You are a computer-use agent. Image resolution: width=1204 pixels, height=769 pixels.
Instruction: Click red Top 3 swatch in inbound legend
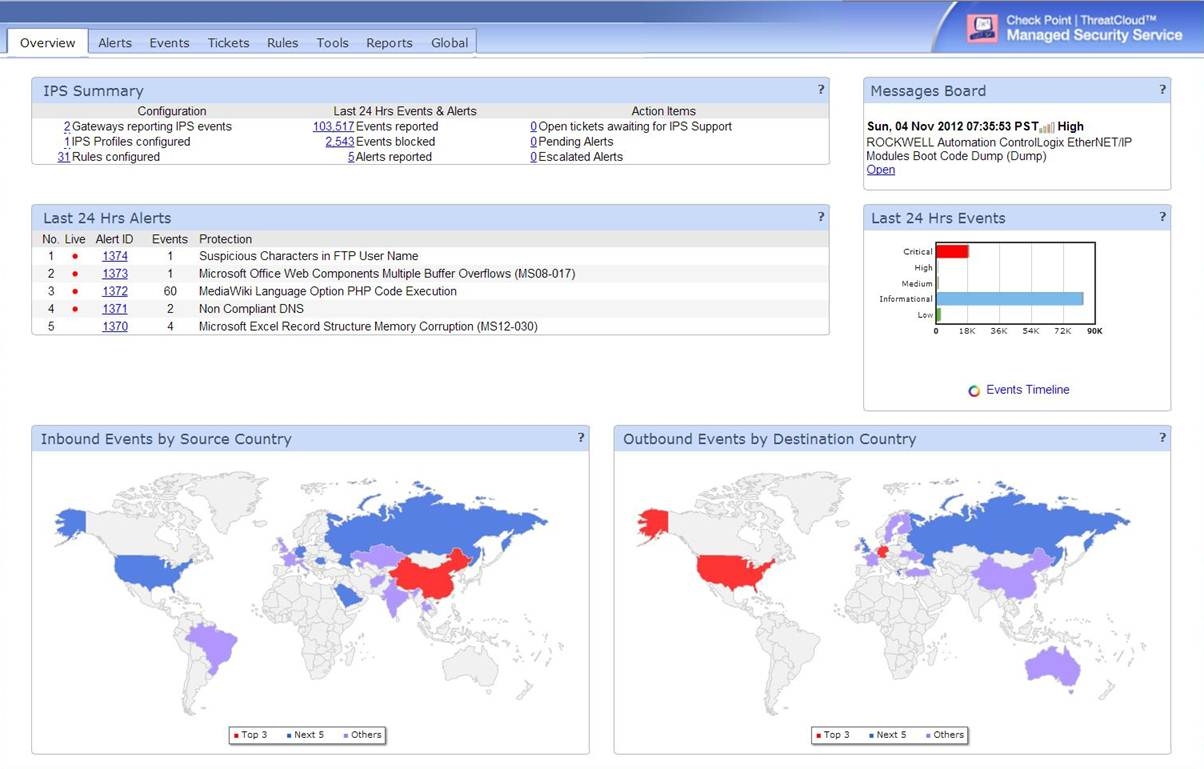236,735
